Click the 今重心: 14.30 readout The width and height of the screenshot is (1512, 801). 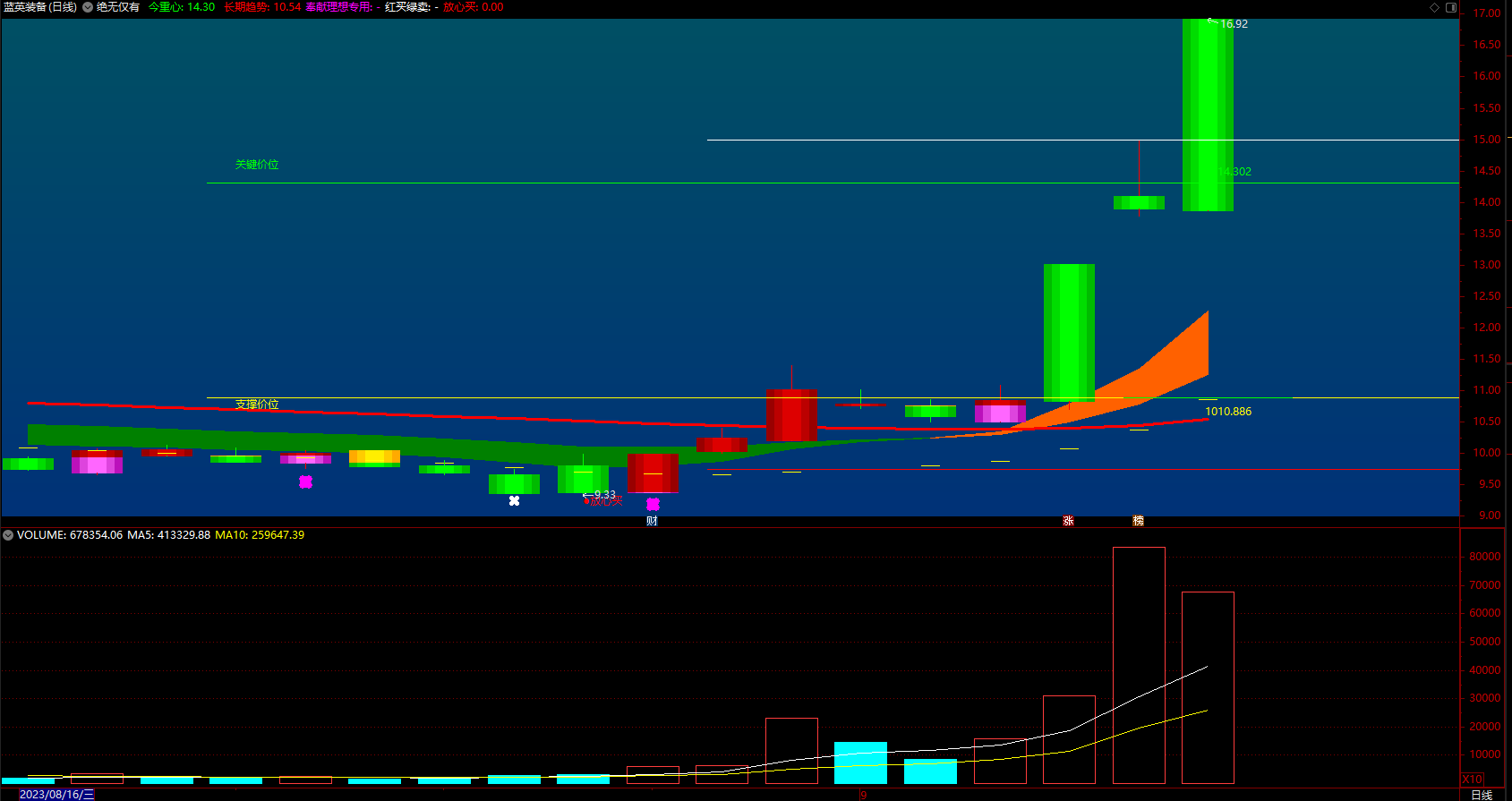[x=182, y=7]
